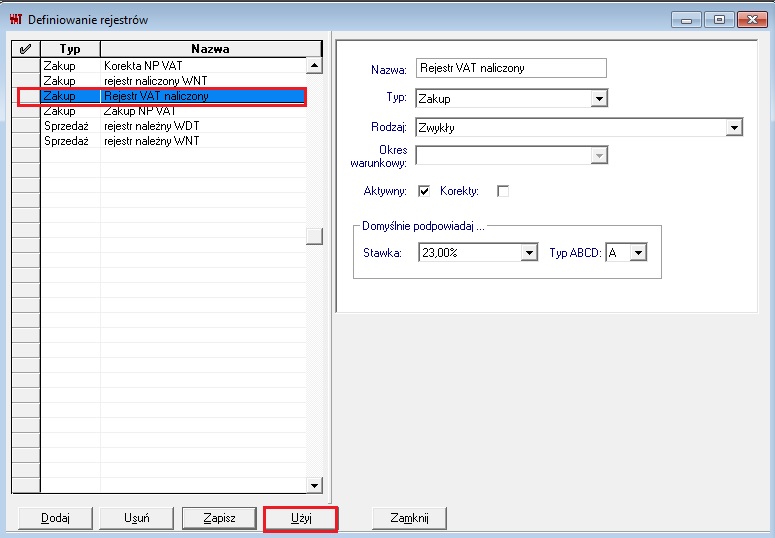Viewport: 775px width, 538px height.
Task: Open the Stawka dropdown showing 23,00%
Action: click(x=529, y=253)
